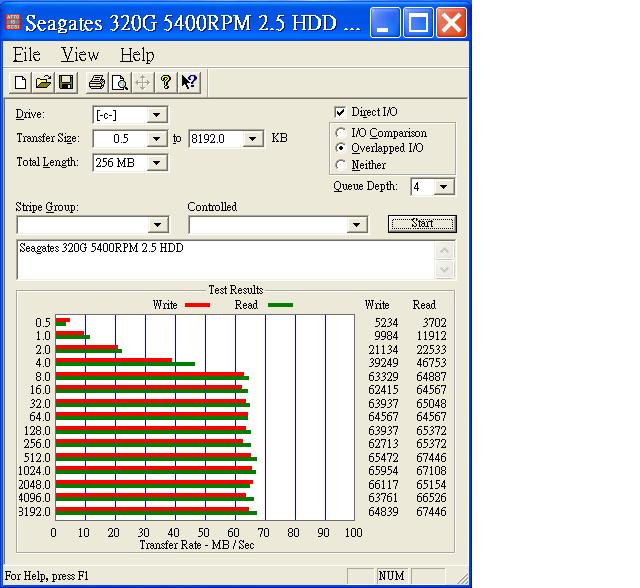Click the application icon in title bar

click(13, 22)
